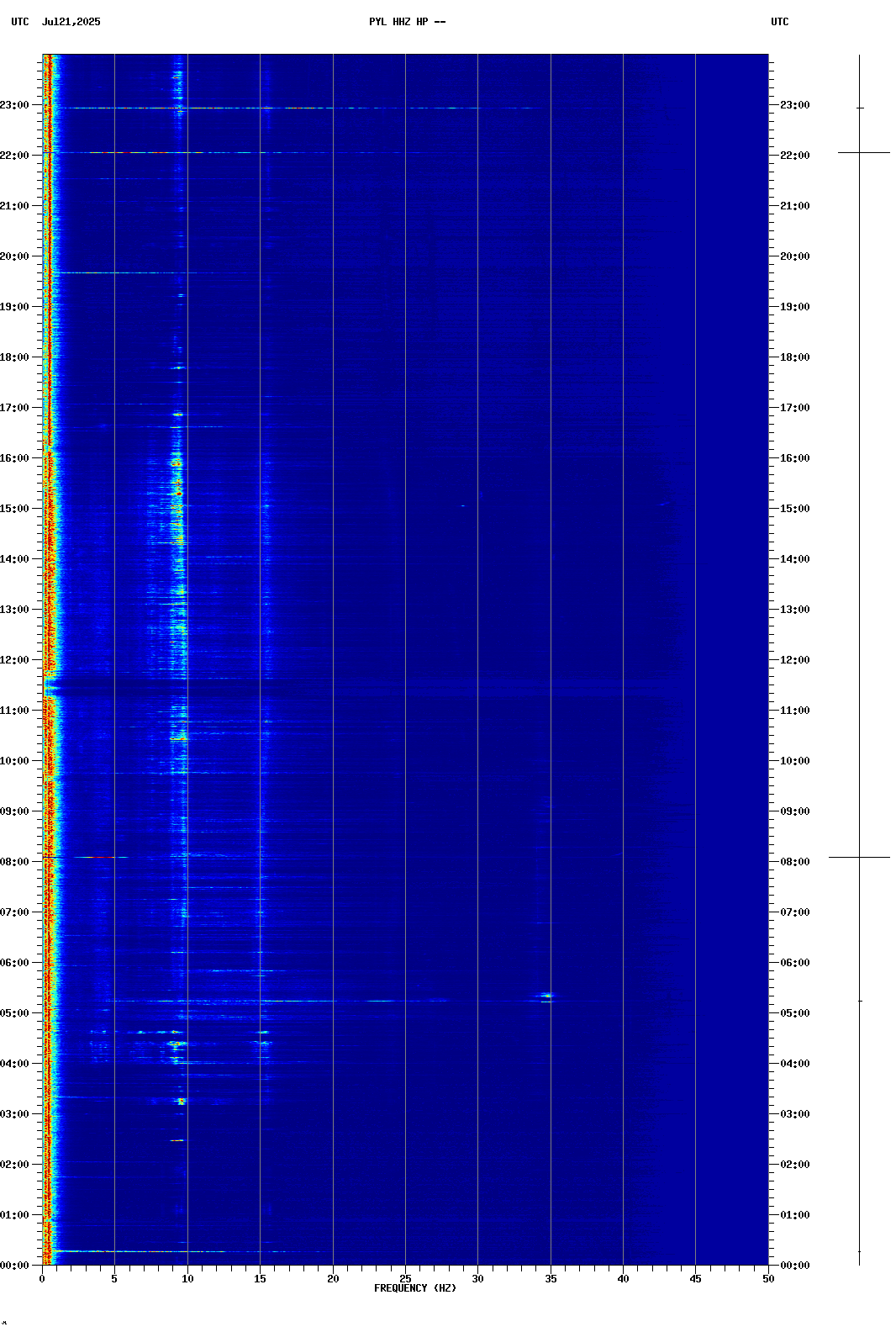Click 04:00 on the right time axis
The height and width of the screenshot is (1332, 896).
coord(795,1064)
